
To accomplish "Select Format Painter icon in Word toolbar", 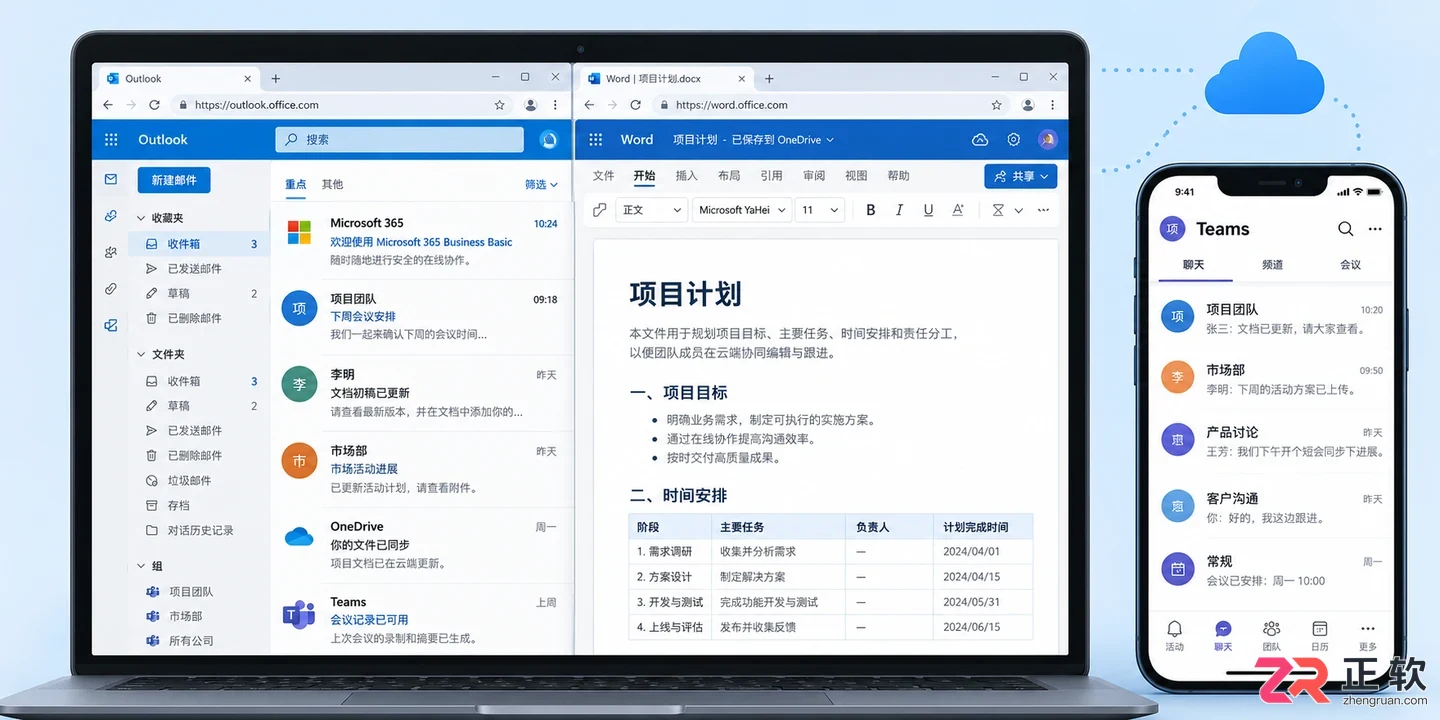I will click(x=600, y=210).
